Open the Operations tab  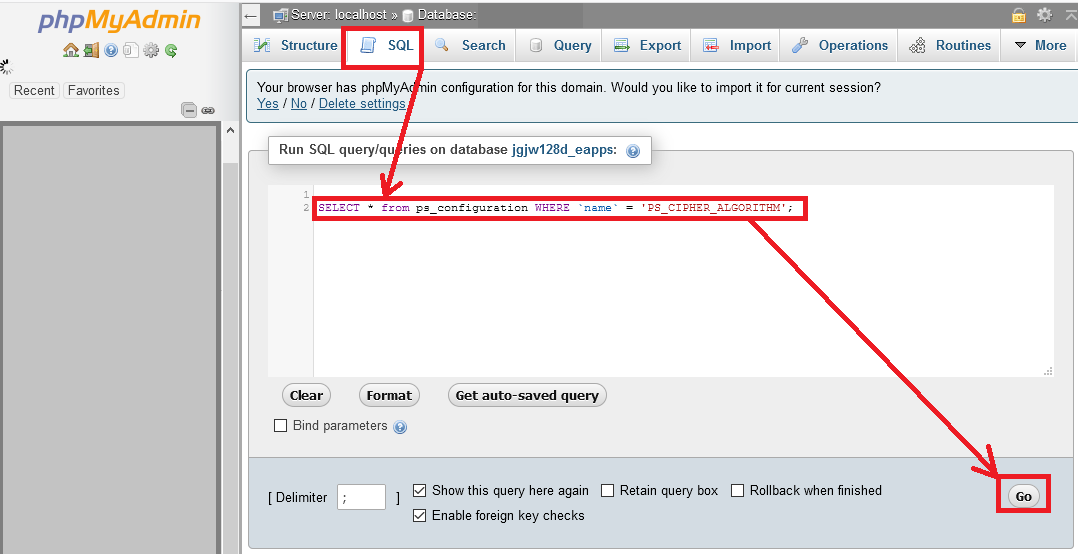pos(839,45)
